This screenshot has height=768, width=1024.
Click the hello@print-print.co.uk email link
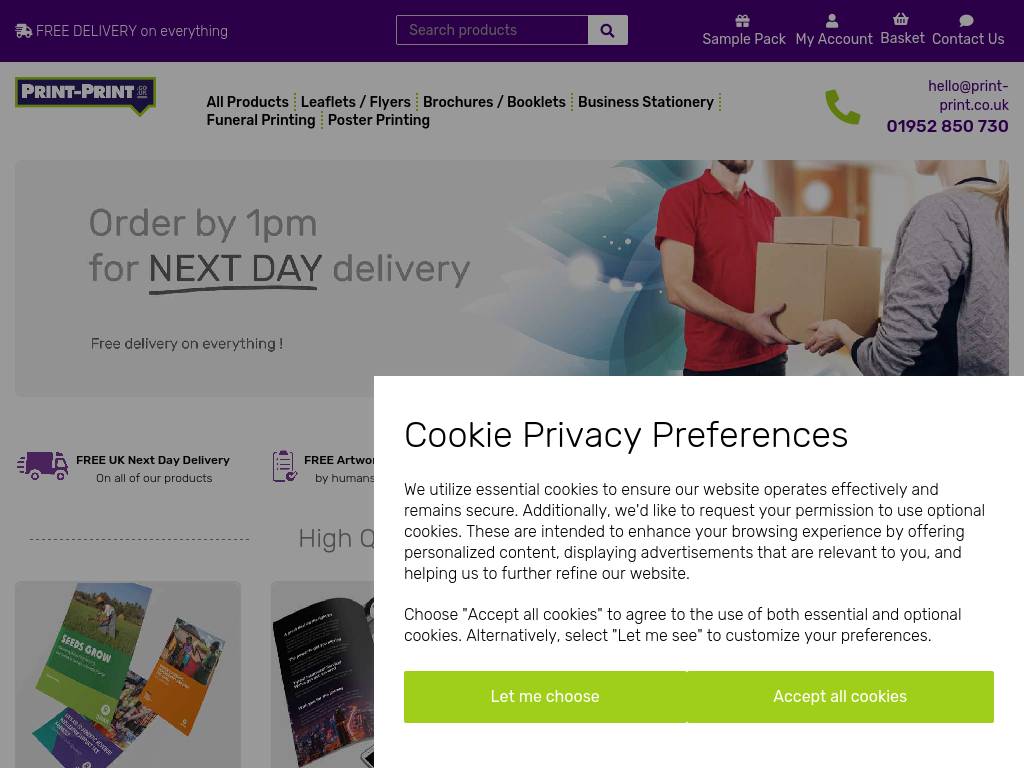[x=967, y=95]
